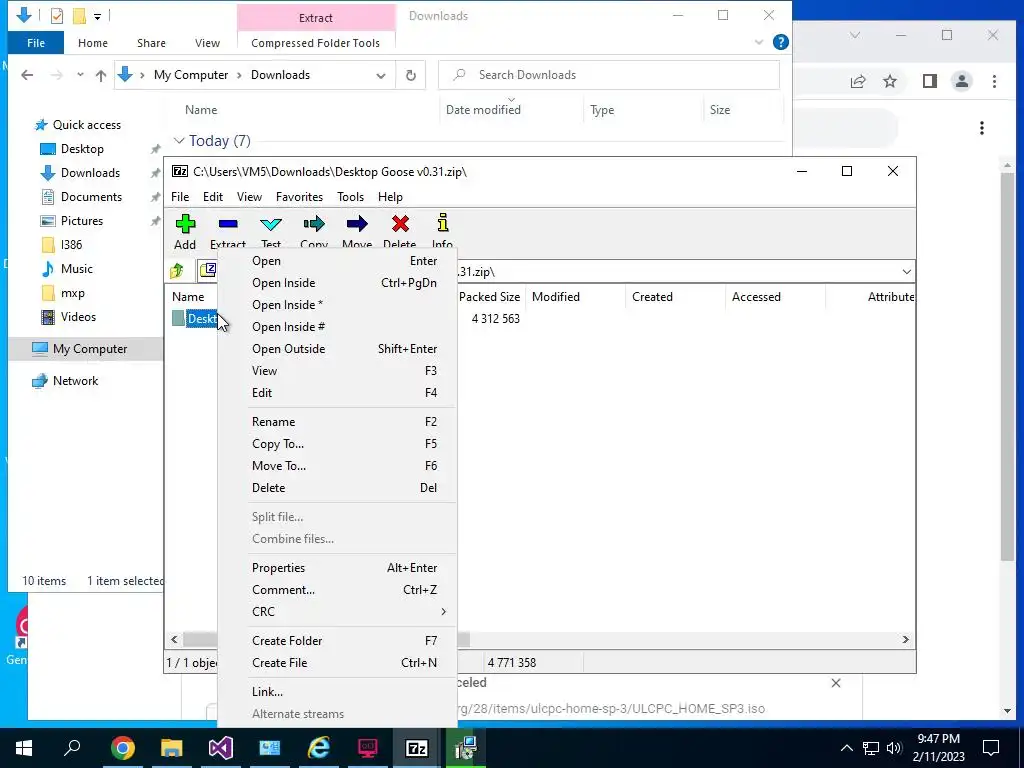Click the Info toolbar icon in 7-Zip
Screen dimensions: 1024x768
[x=443, y=223]
